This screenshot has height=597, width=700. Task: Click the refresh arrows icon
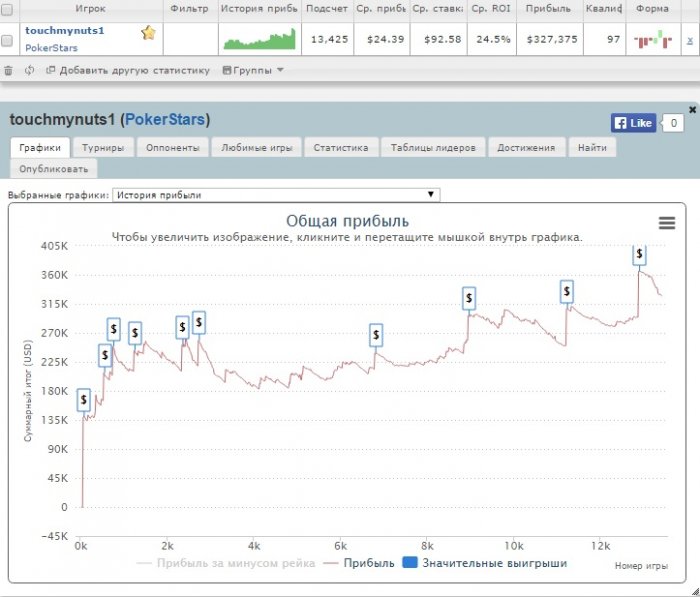[x=29, y=71]
